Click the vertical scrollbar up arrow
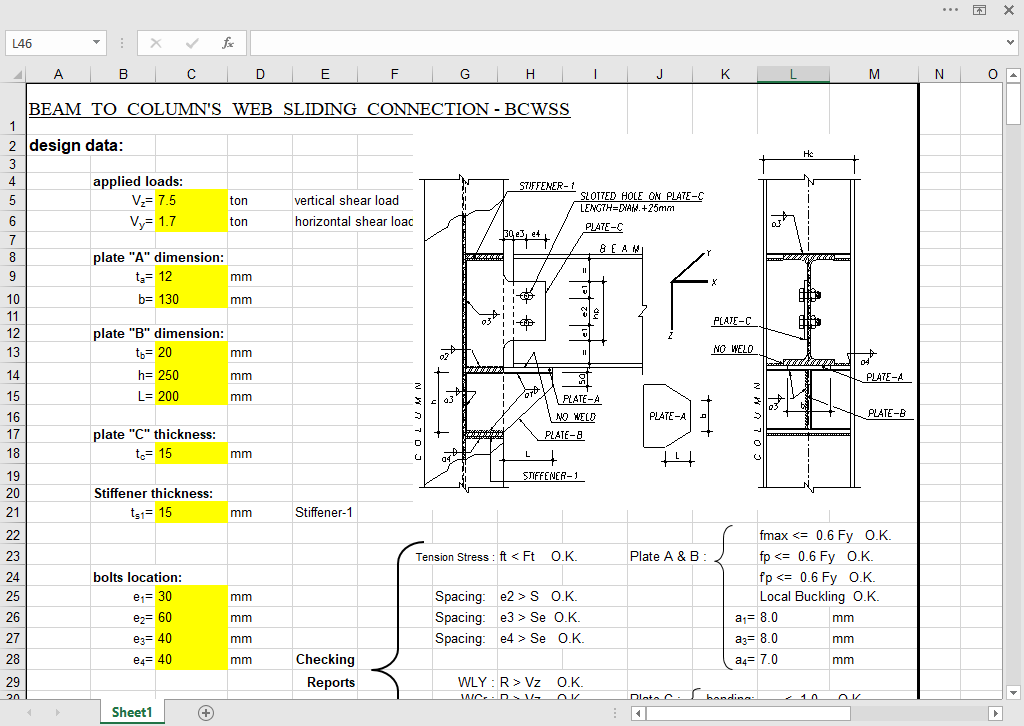The width and height of the screenshot is (1024, 726). [x=1013, y=75]
